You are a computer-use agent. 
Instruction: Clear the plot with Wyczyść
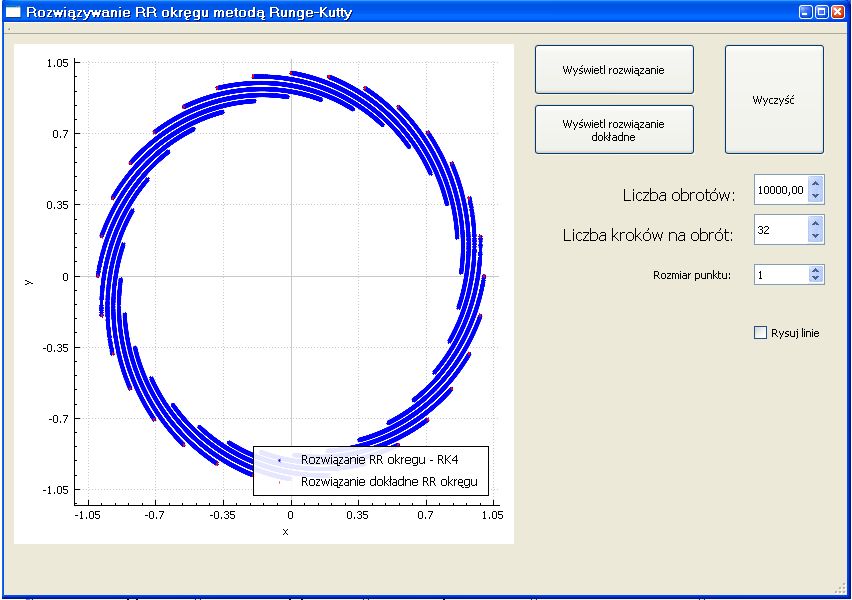[773, 100]
